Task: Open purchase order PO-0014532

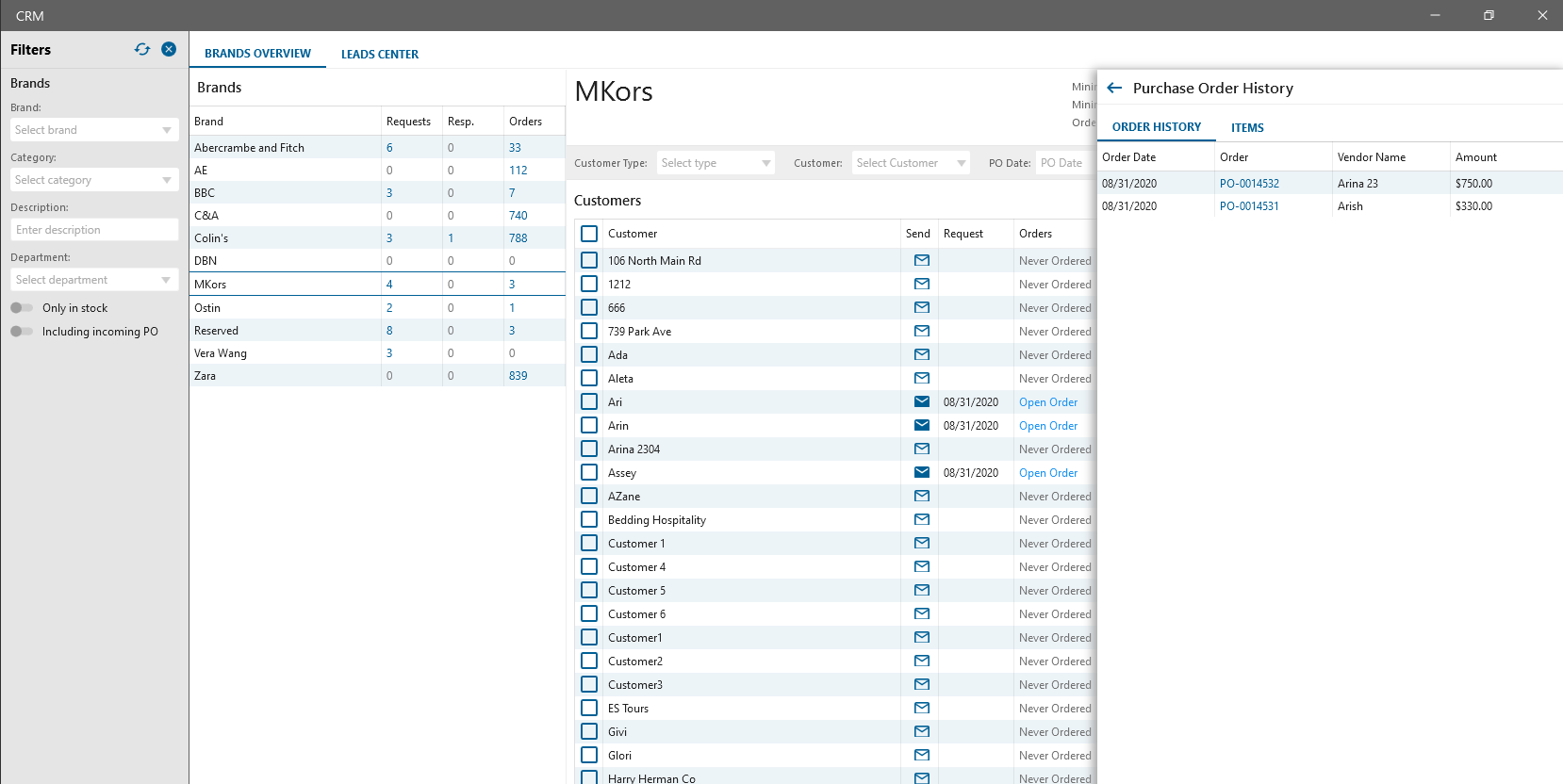Action: point(1249,184)
